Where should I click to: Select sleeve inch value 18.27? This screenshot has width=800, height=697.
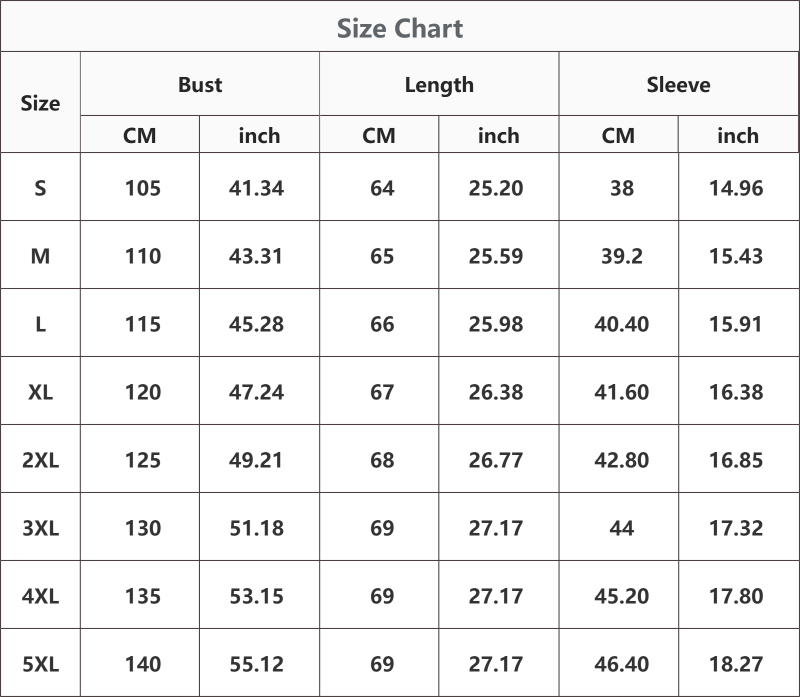(736, 664)
